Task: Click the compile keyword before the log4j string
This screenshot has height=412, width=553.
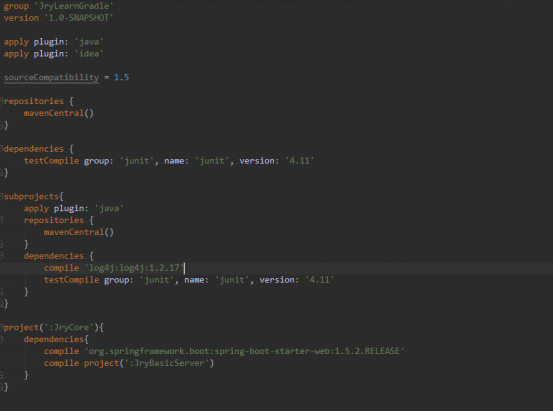Action: tap(61, 268)
